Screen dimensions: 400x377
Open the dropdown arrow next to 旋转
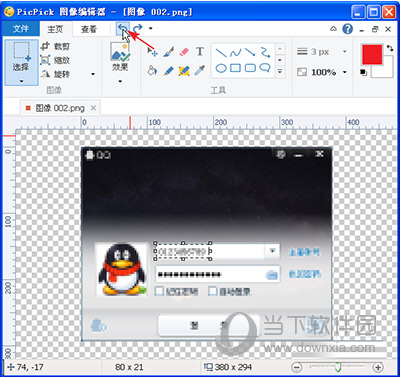(93, 74)
